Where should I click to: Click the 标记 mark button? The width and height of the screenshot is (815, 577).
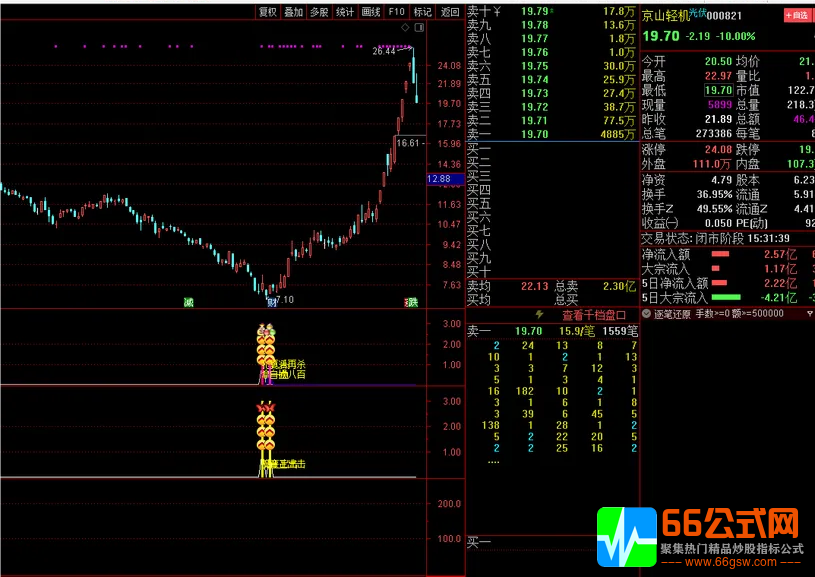coord(423,12)
